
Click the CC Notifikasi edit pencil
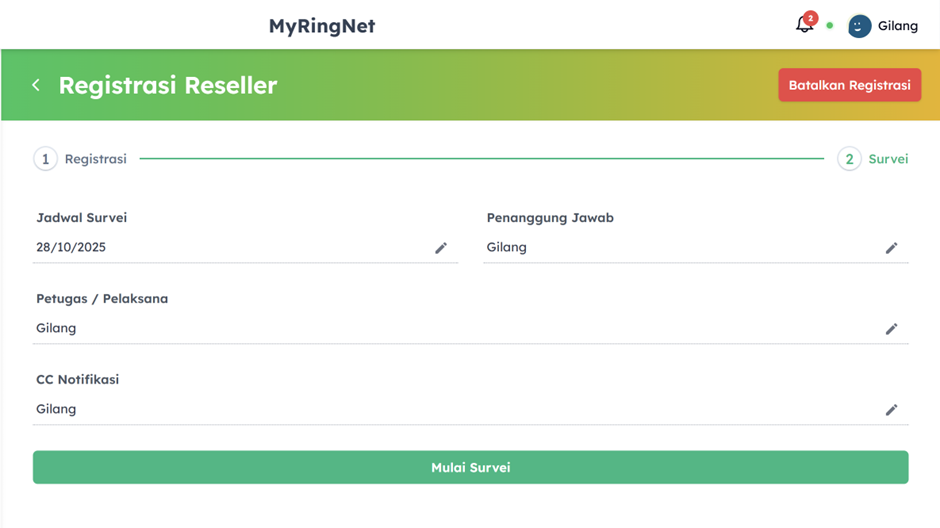pyautogui.click(x=891, y=410)
